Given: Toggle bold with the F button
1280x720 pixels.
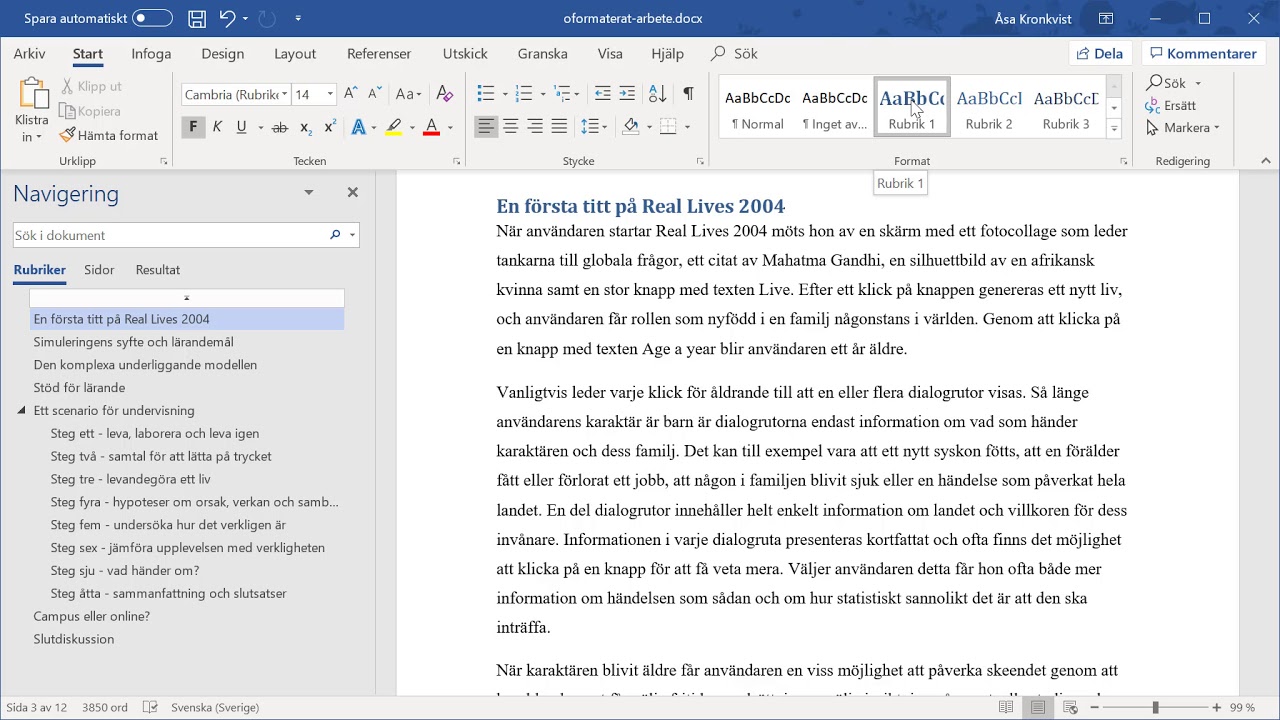Looking at the screenshot, I should click(x=193, y=127).
